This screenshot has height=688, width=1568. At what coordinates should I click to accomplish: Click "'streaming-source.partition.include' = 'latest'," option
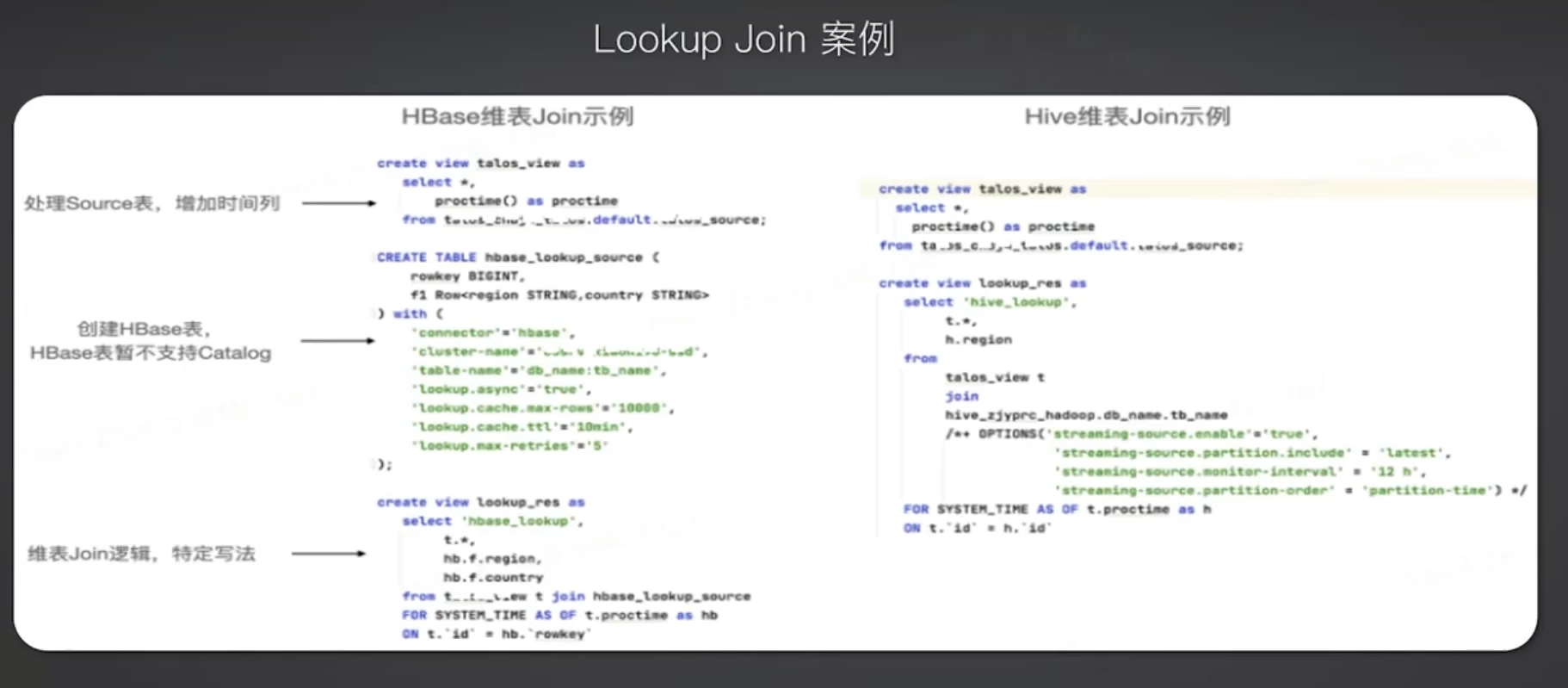pyautogui.click(x=1253, y=453)
